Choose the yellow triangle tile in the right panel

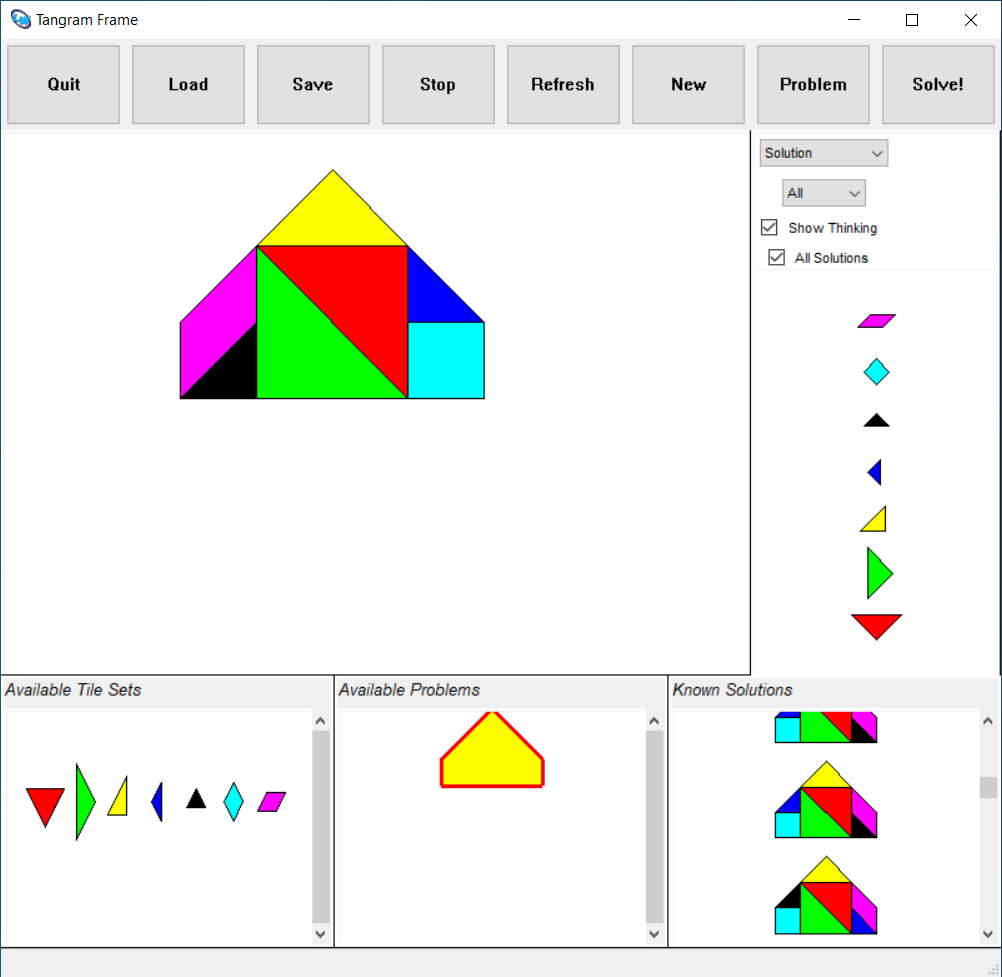875,519
